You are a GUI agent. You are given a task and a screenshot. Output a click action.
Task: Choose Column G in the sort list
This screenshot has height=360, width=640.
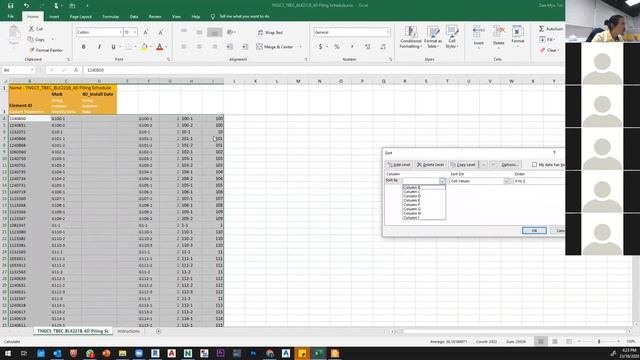pos(424,209)
